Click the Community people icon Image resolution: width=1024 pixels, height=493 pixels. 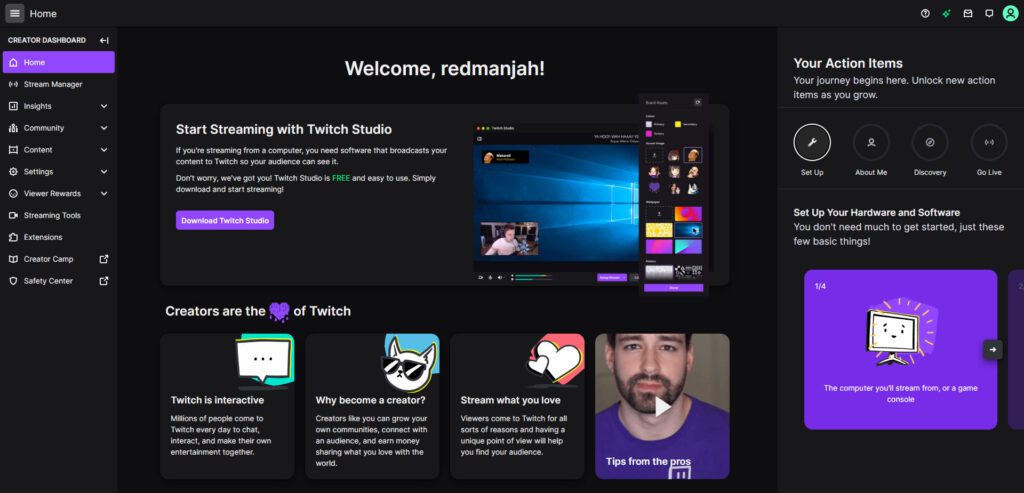click(x=13, y=128)
